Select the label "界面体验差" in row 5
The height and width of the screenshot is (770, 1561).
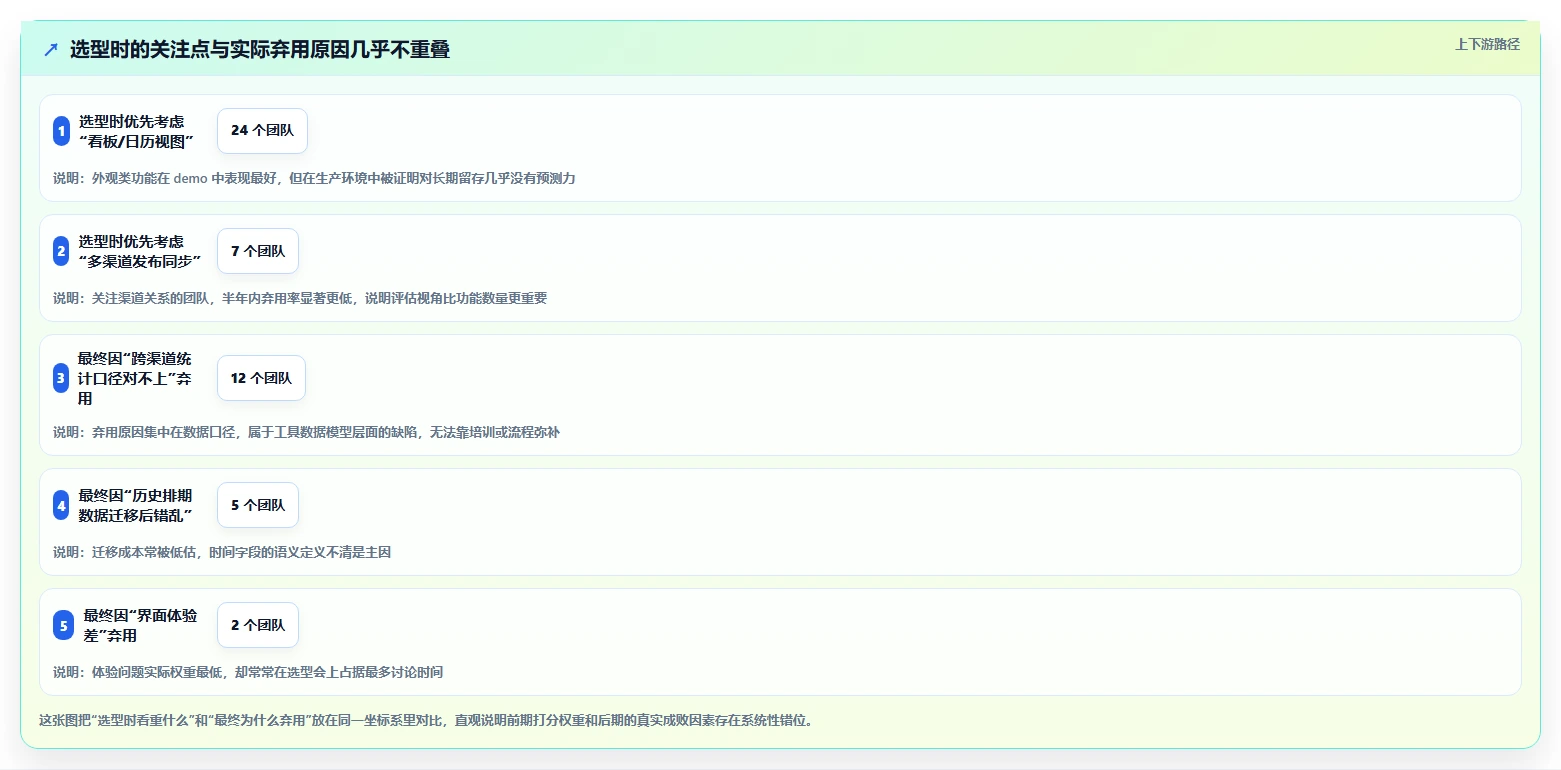[x=140, y=625]
